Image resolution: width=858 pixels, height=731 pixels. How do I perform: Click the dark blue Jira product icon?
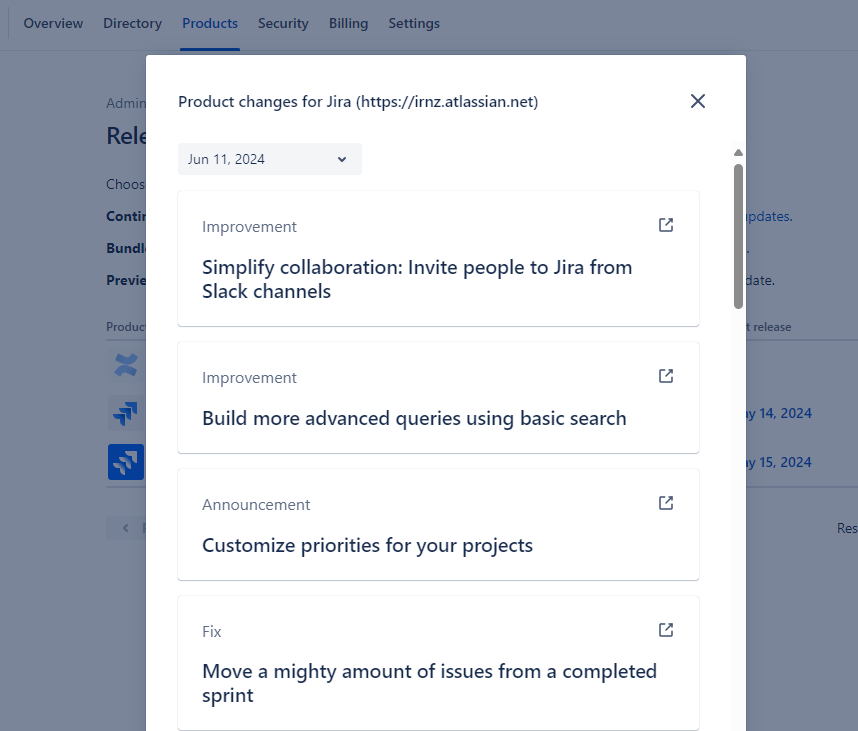click(126, 462)
